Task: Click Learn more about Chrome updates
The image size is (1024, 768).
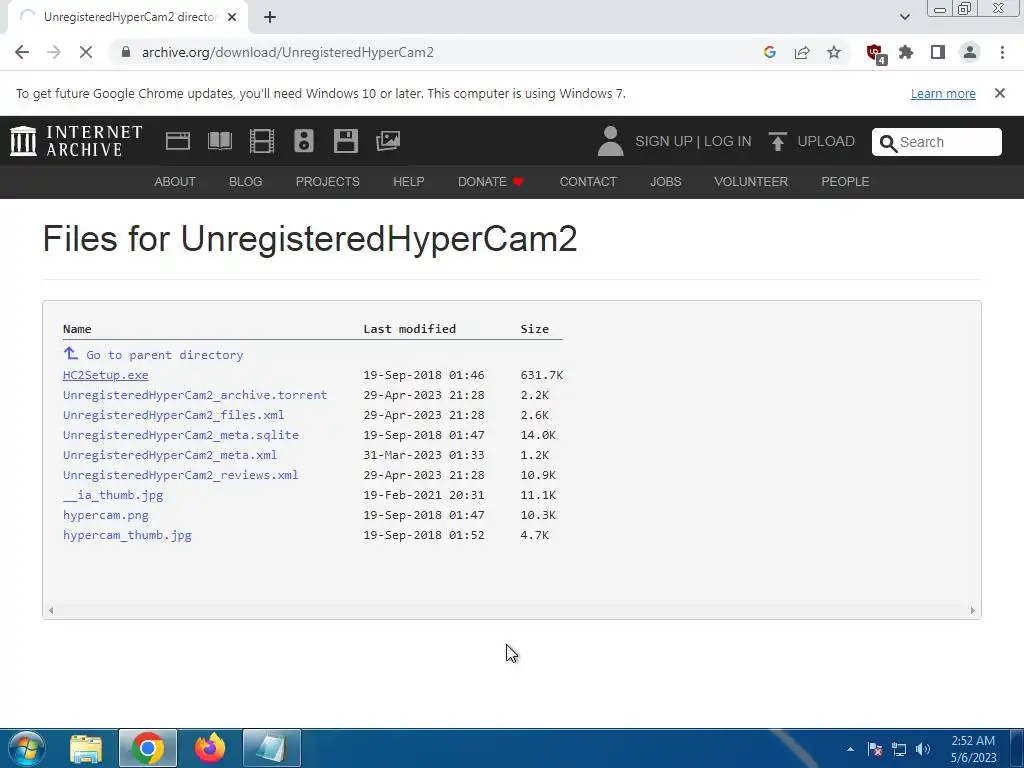Action: (x=943, y=93)
